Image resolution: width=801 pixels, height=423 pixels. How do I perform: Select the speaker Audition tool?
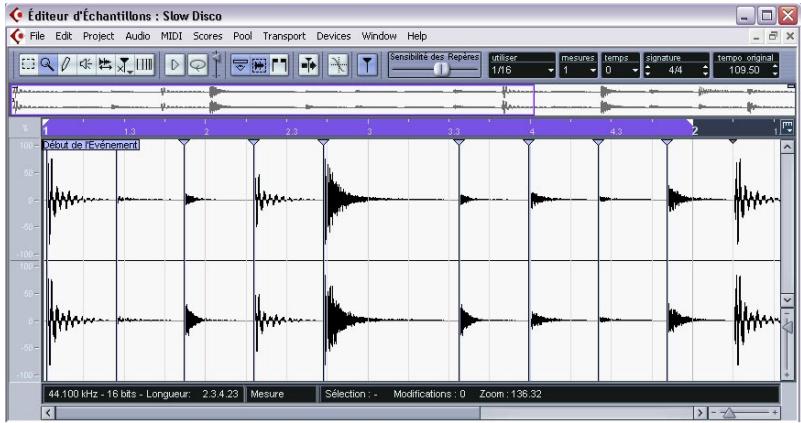tap(85, 65)
